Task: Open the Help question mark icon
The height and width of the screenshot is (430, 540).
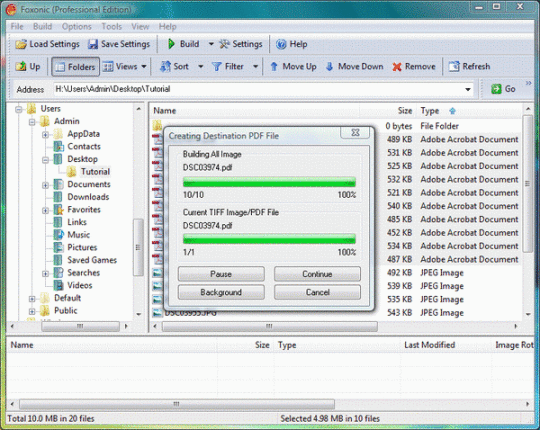Action: coord(281,44)
